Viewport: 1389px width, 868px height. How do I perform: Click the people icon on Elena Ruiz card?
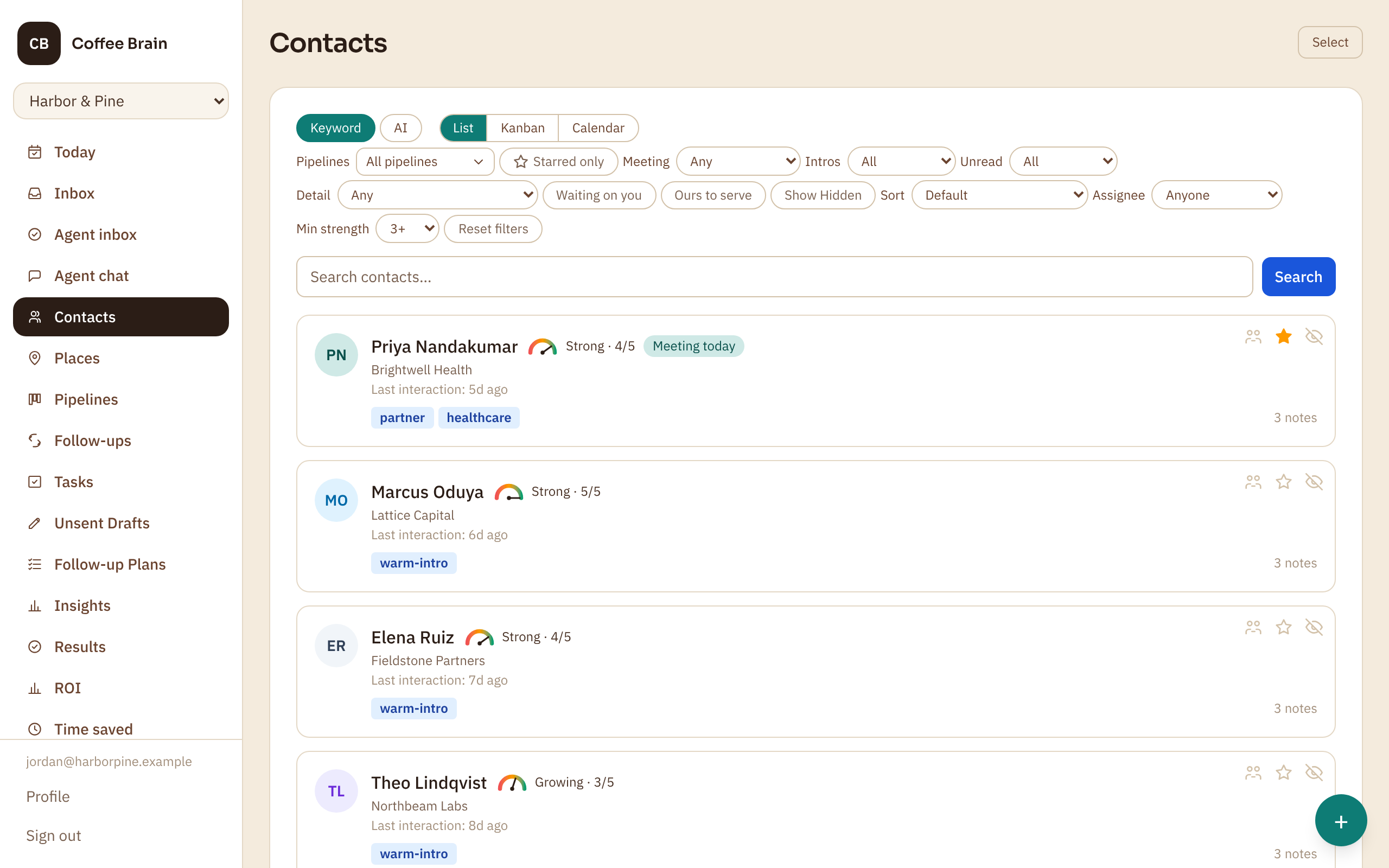[1253, 627]
